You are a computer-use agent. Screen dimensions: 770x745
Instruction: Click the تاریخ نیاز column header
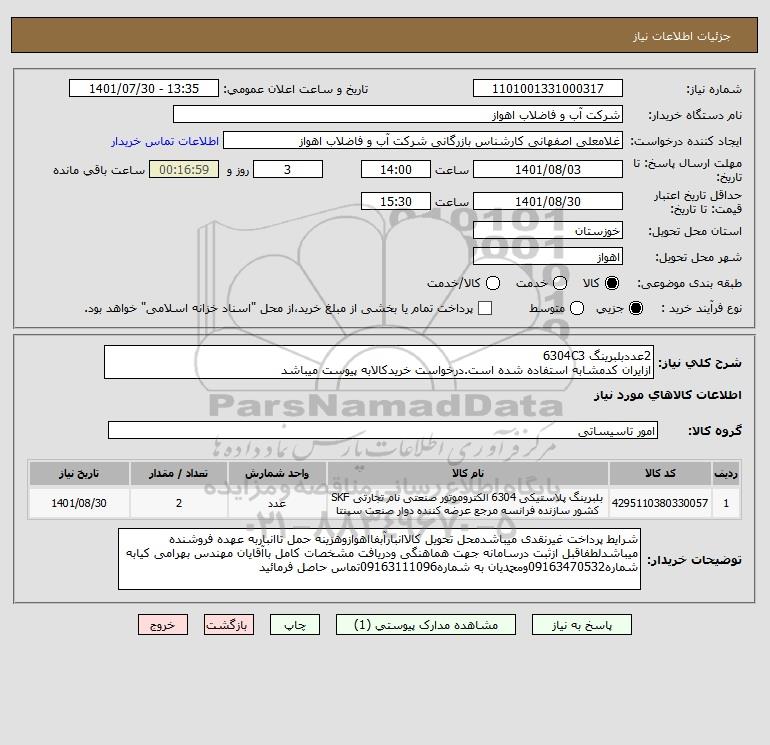(79, 474)
